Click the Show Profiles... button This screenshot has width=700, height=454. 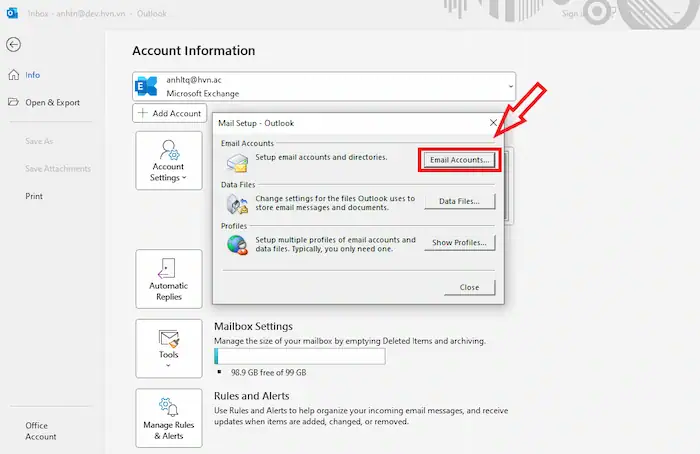[x=459, y=242]
